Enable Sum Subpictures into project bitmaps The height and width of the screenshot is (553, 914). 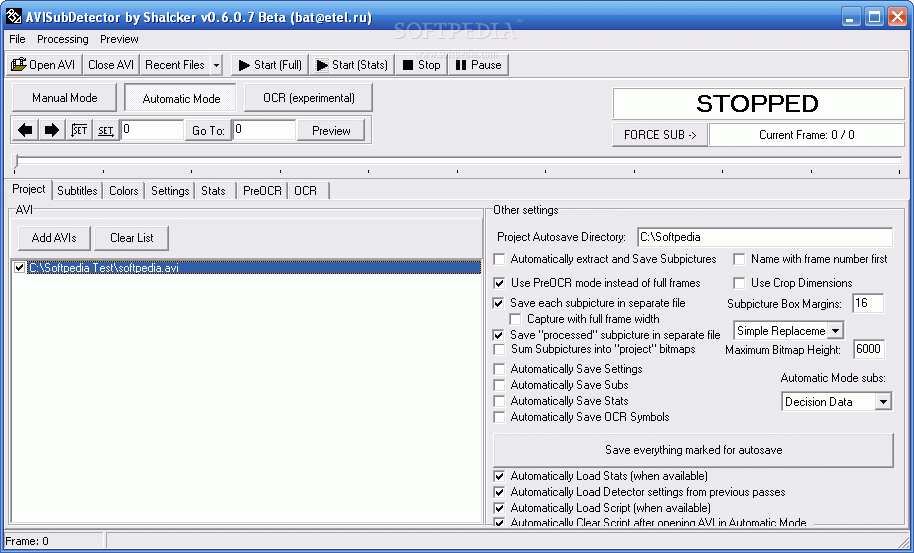click(499, 350)
